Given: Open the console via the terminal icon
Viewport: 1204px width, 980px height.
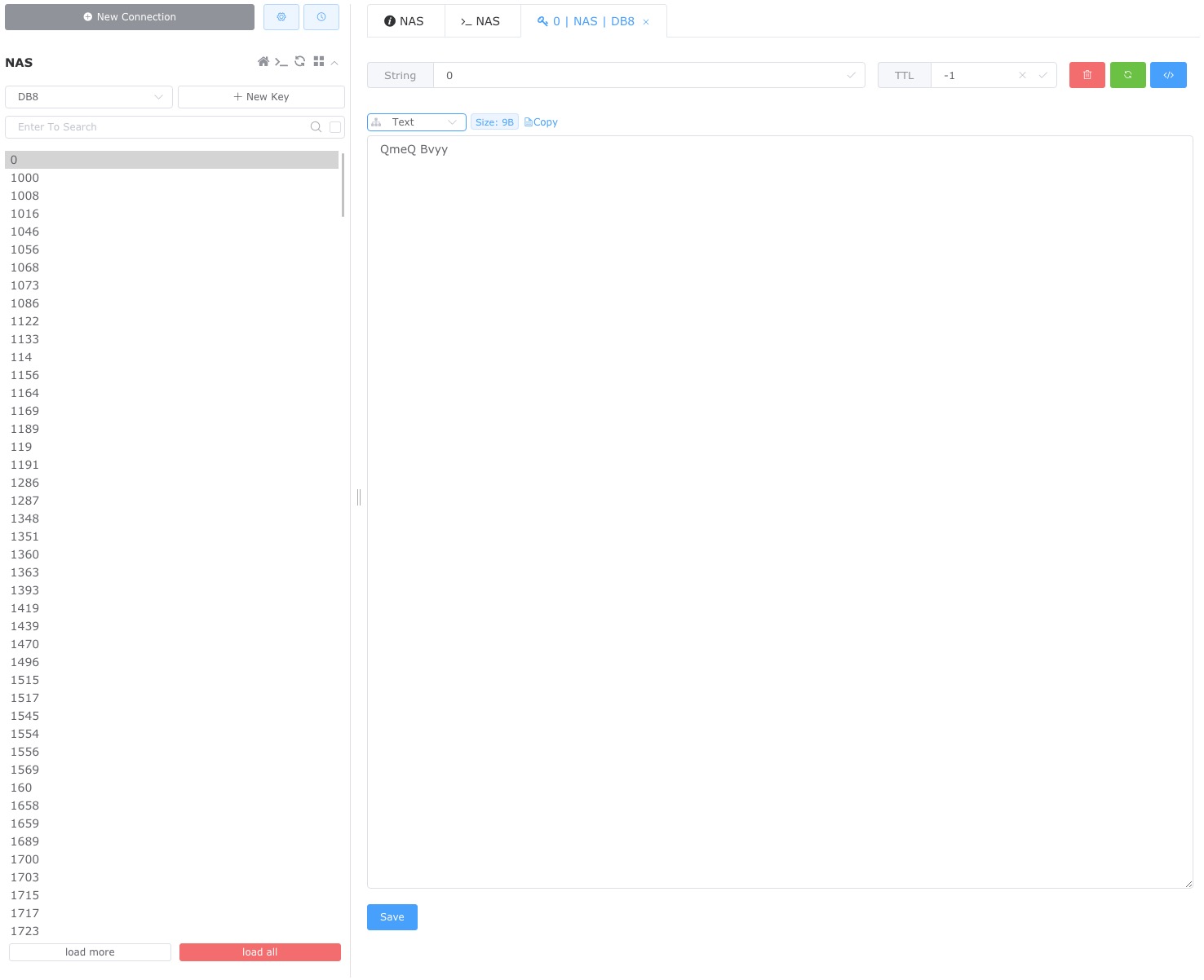Looking at the screenshot, I should click(x=281, y=61).
